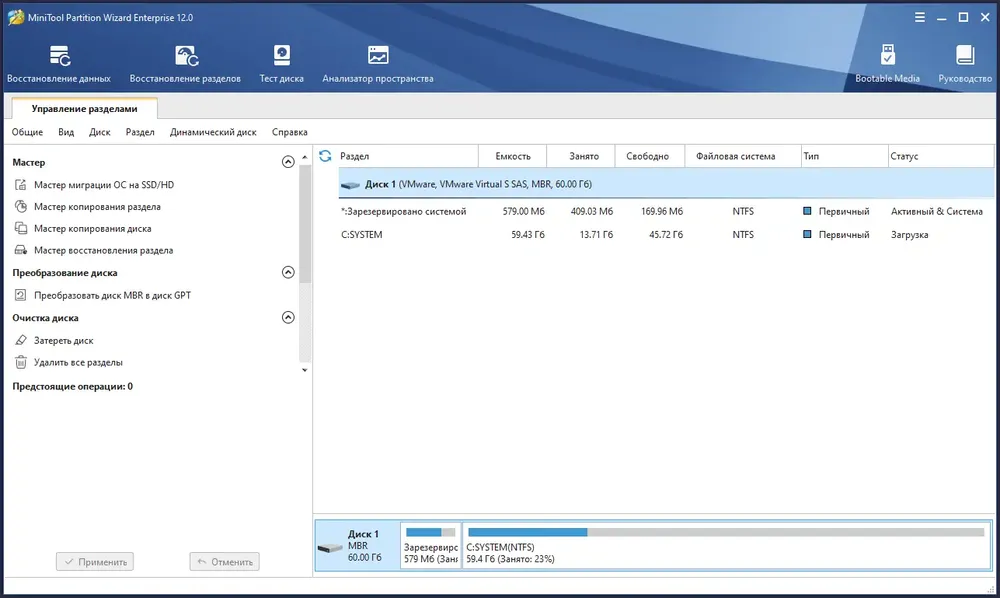This screenshot has width=1000, height=598.
Task: Click icon for Мастер копирования раздела
Action: pos(20,207)
